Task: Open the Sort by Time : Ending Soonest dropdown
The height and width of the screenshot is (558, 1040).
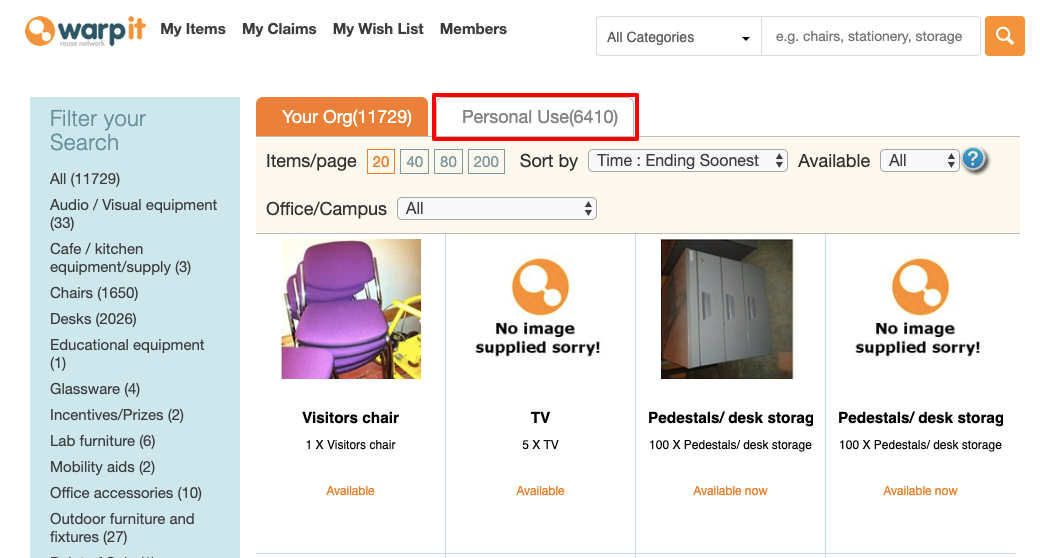Action: 688,161
